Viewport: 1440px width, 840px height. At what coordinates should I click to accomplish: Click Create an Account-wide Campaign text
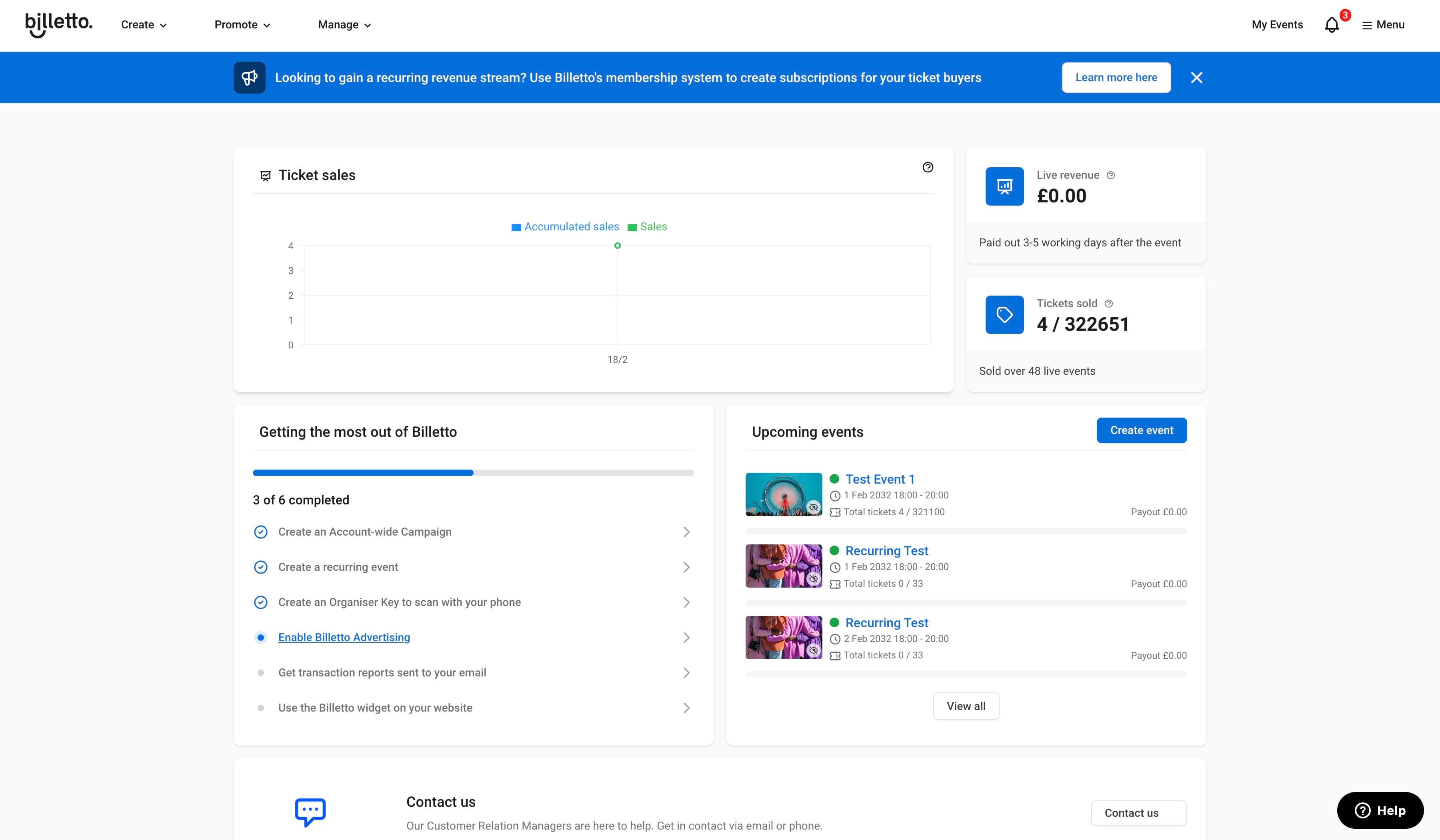click(364, 532)
